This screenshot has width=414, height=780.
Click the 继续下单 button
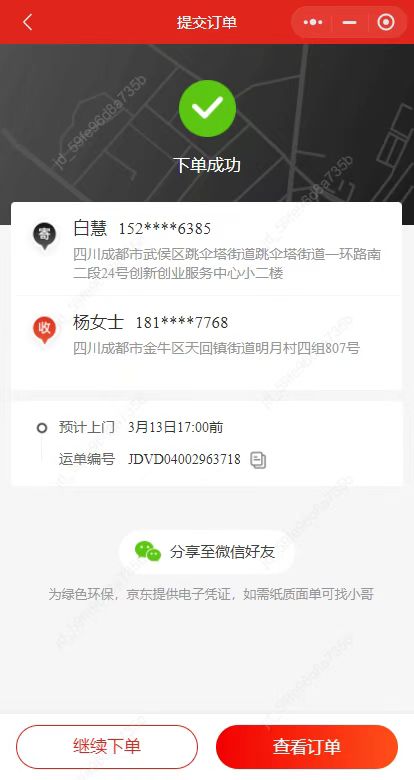click(107, 747)
